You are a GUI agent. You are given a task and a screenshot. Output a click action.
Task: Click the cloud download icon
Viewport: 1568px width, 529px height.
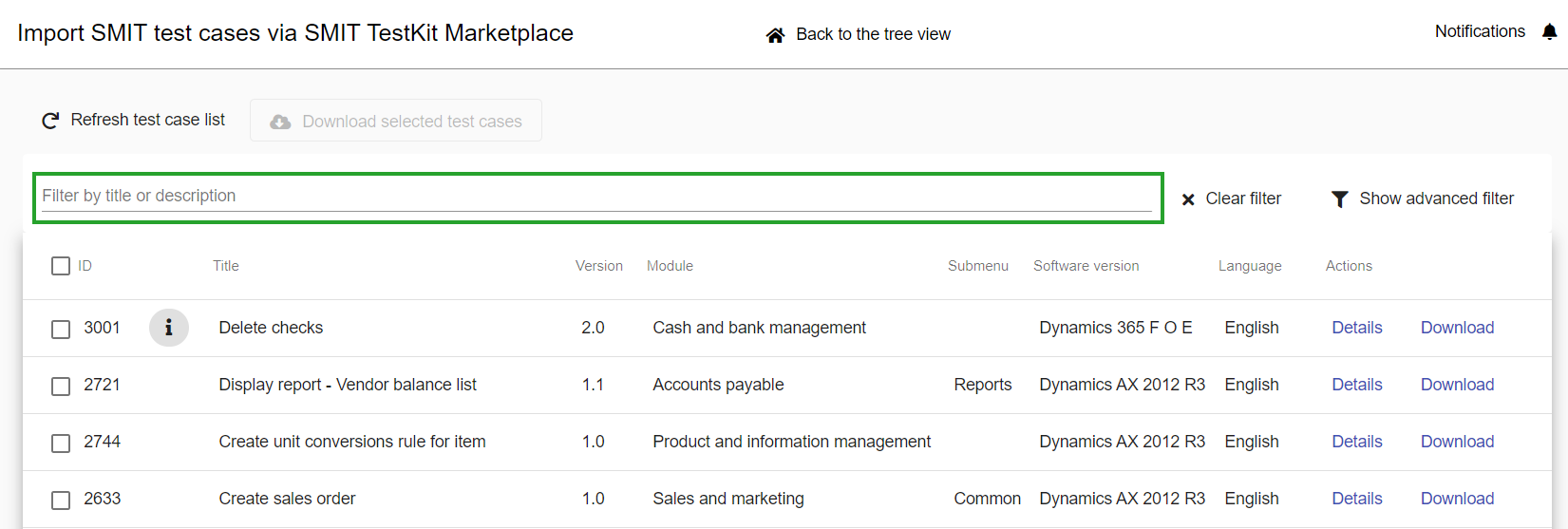pos(280,122)
